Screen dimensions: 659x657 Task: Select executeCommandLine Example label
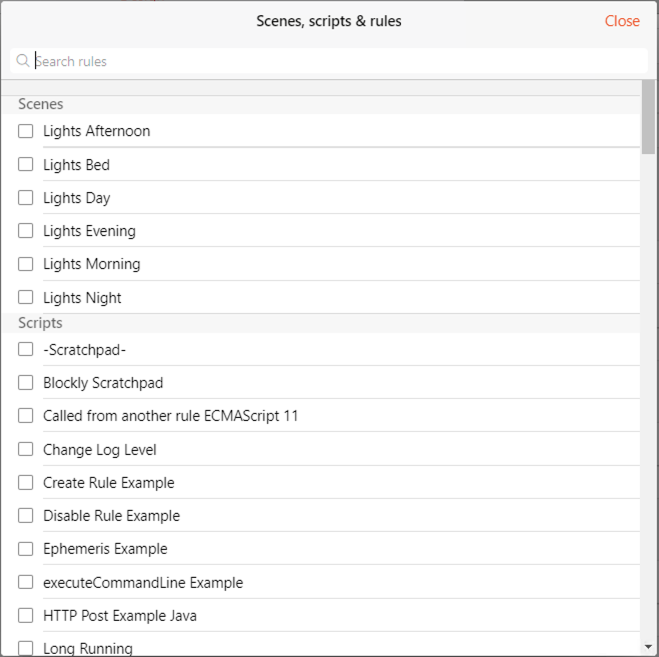[143, 583]
